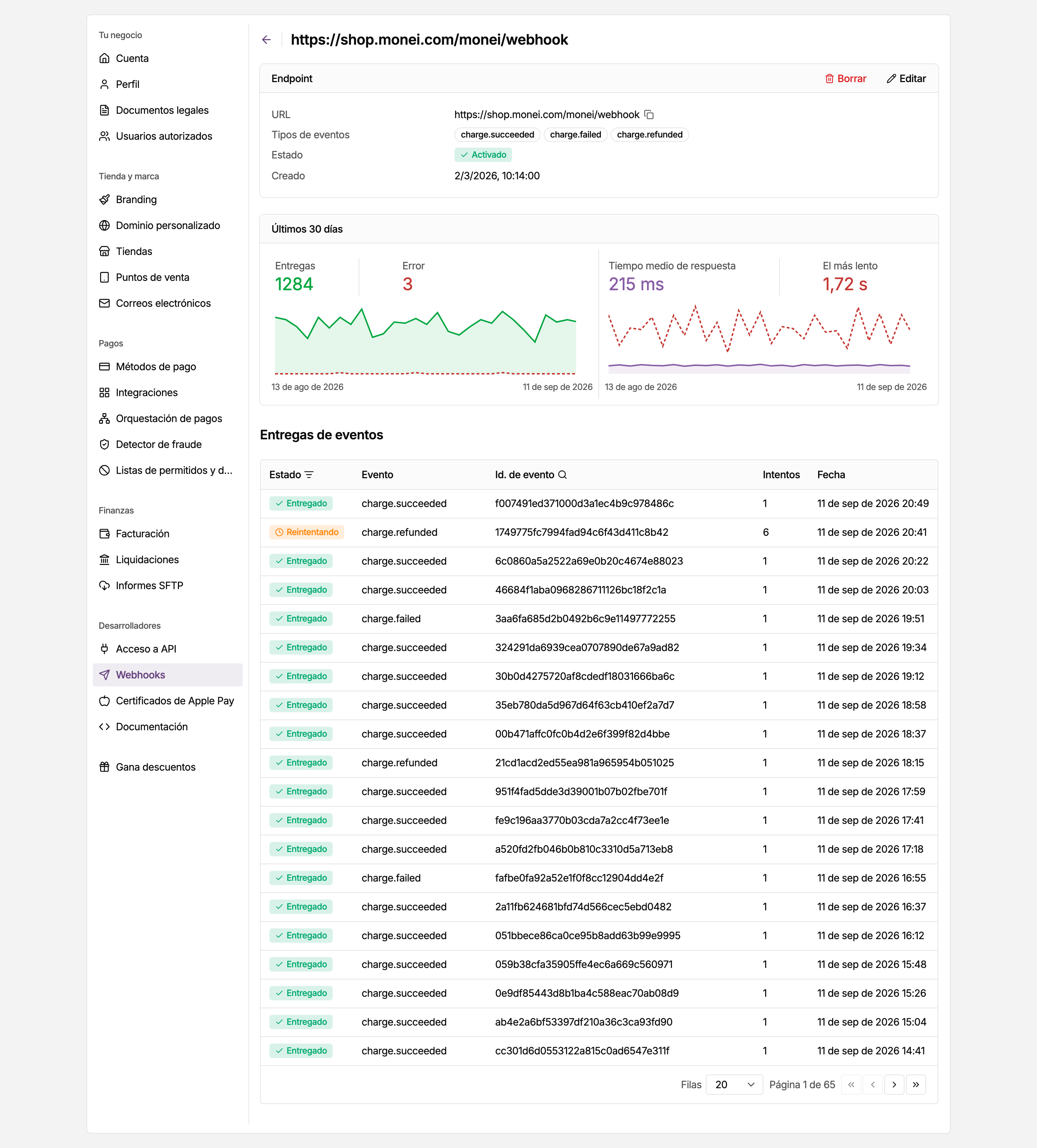The height and width of the screenshot is (1148, 1037).
Task: Click the Usuarios autorizados people icon
Action: point(104,136)
